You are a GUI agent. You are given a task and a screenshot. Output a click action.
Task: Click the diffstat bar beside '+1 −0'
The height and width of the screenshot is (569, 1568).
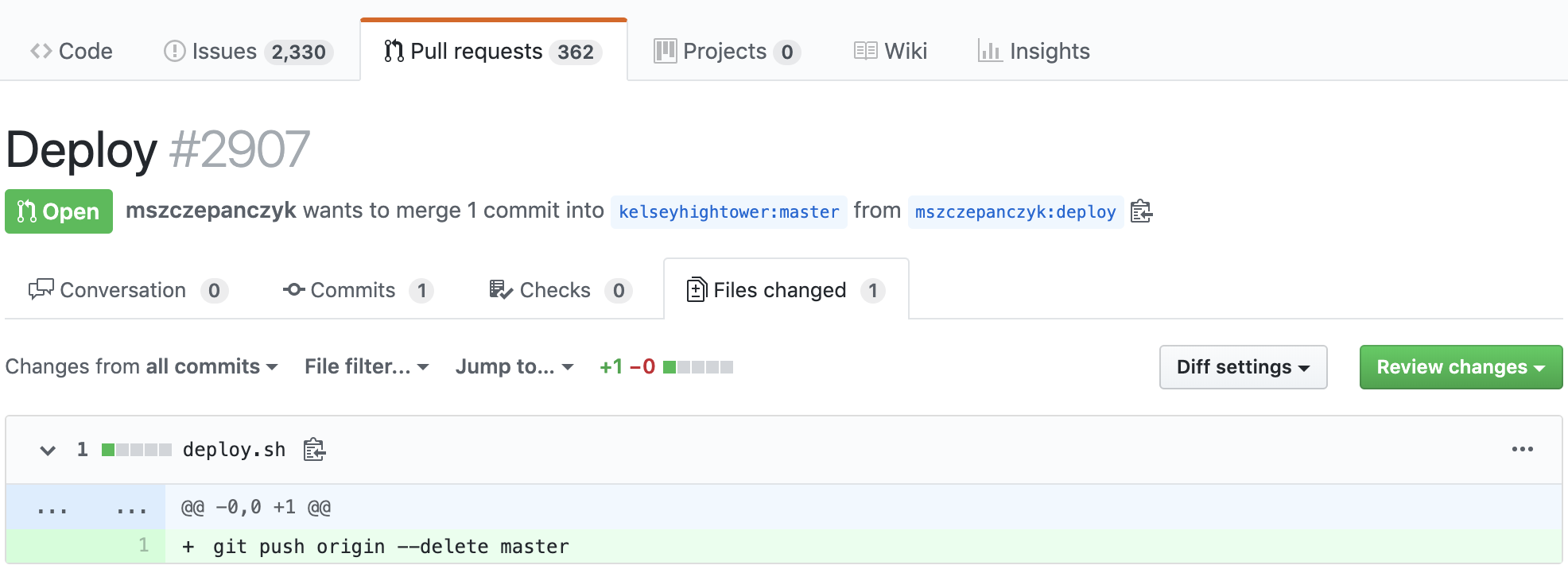[x=698, y=367]
